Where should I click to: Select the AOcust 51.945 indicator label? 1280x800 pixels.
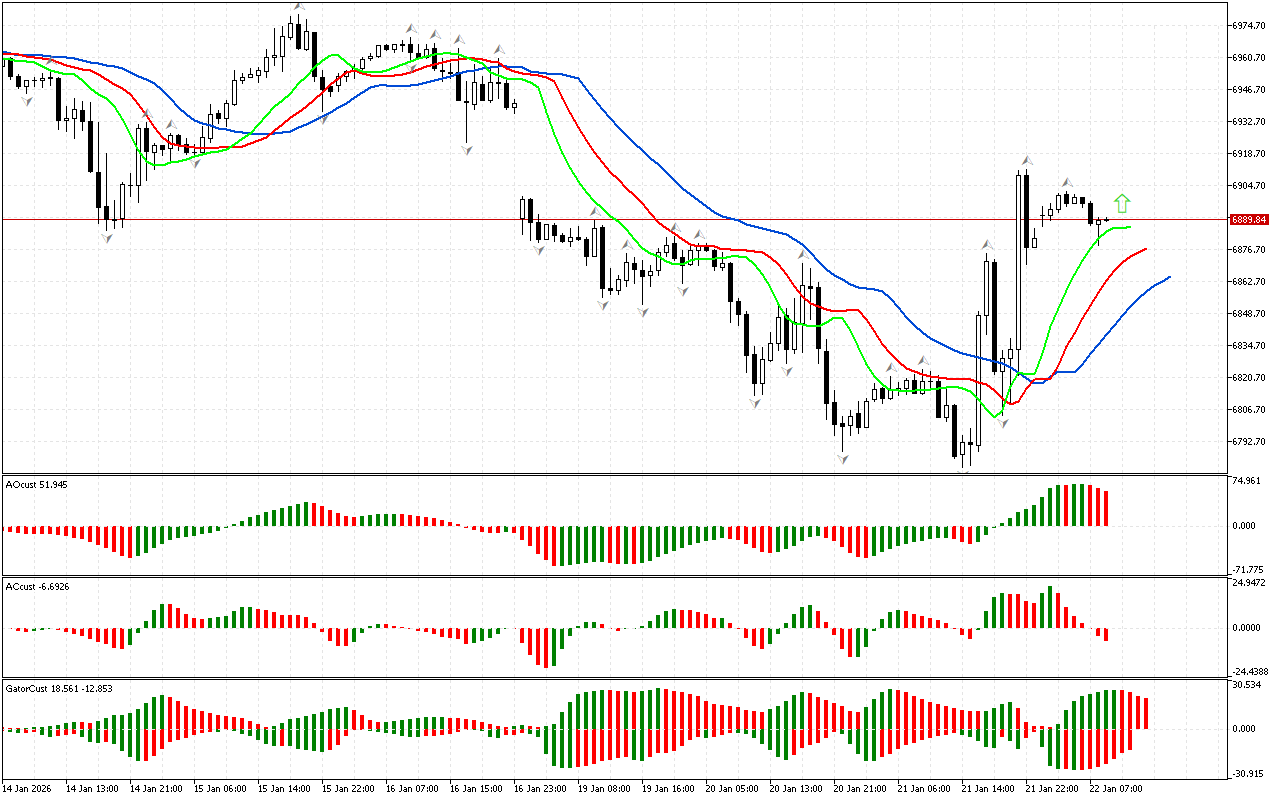tap(36, 484)
